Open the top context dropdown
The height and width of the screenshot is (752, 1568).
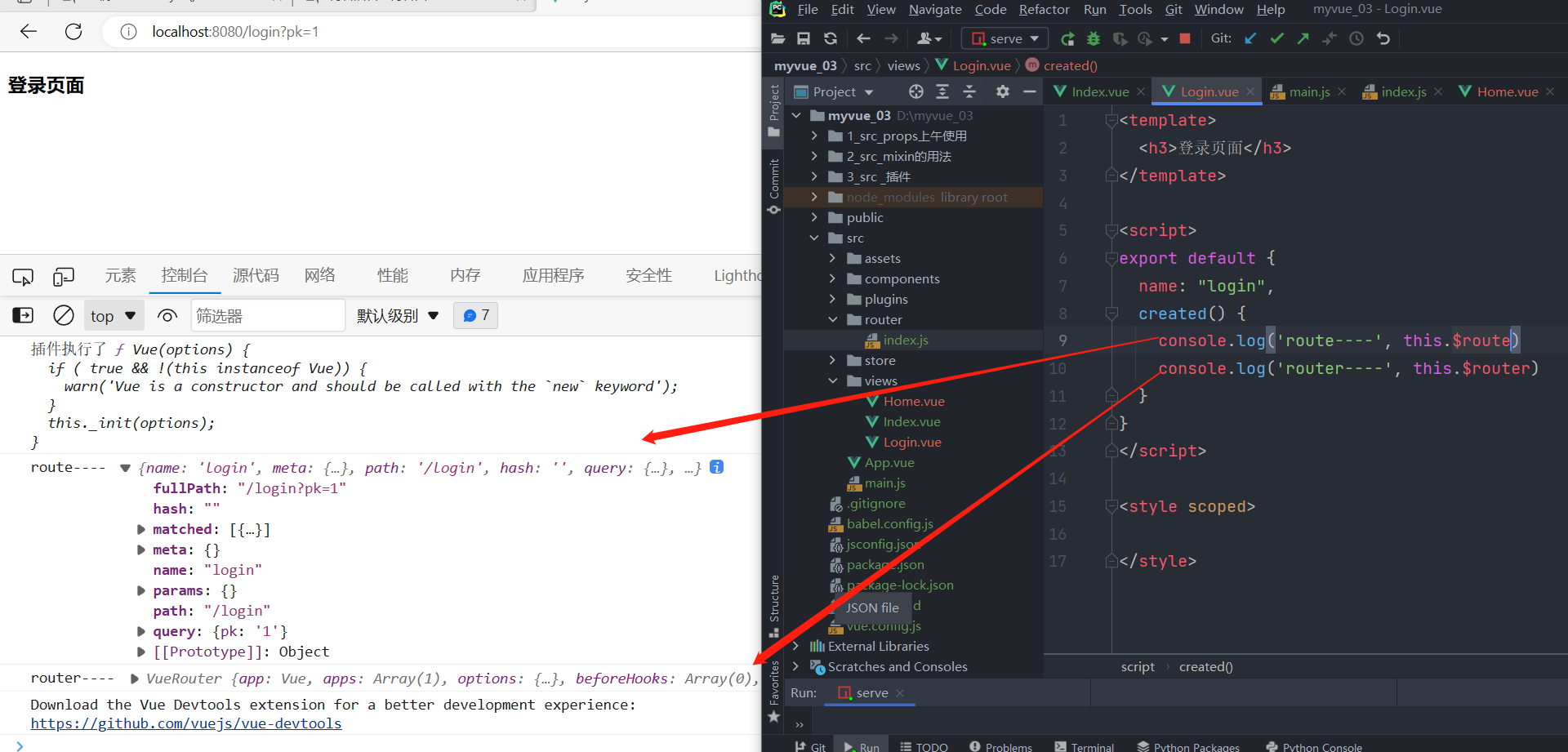(114, 316)
